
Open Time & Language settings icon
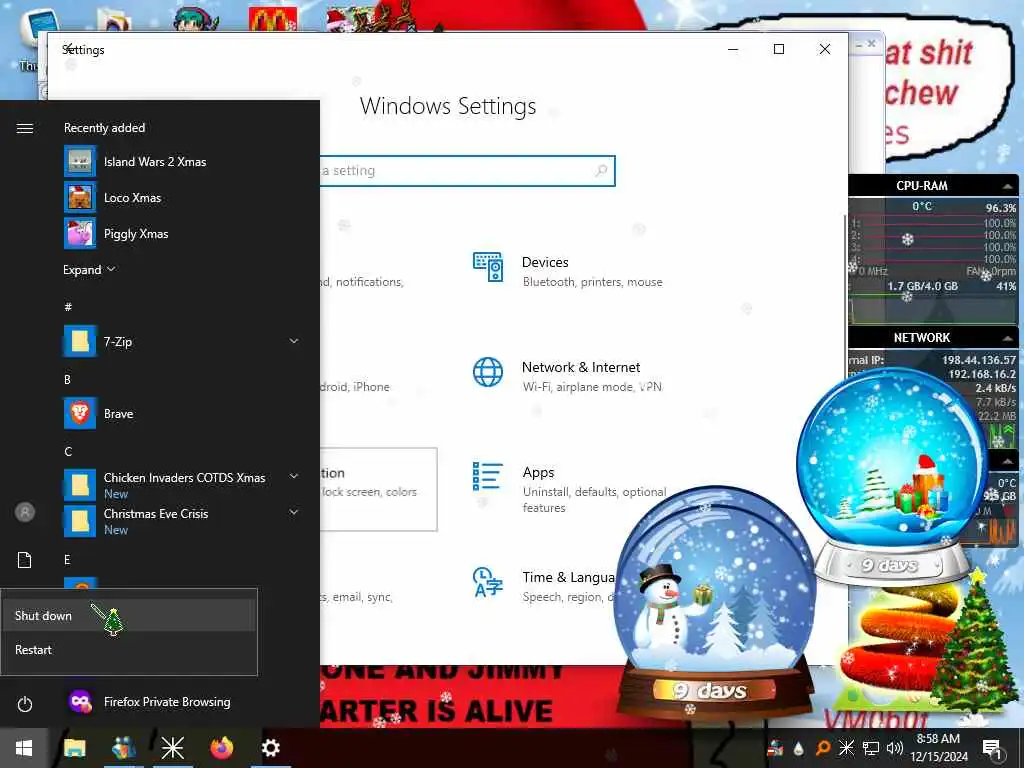488,583
